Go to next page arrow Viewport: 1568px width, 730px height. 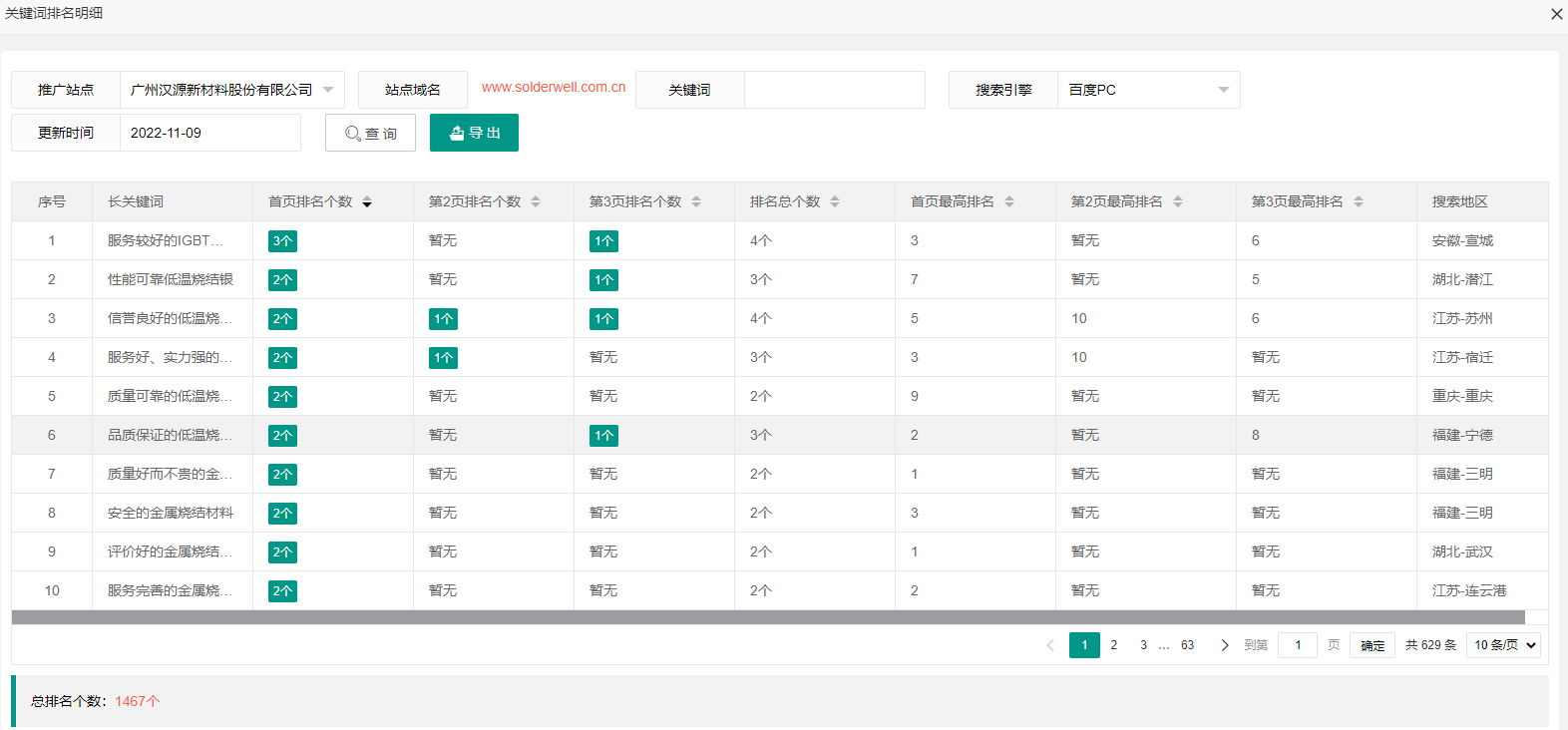[x=1225, y=645]
